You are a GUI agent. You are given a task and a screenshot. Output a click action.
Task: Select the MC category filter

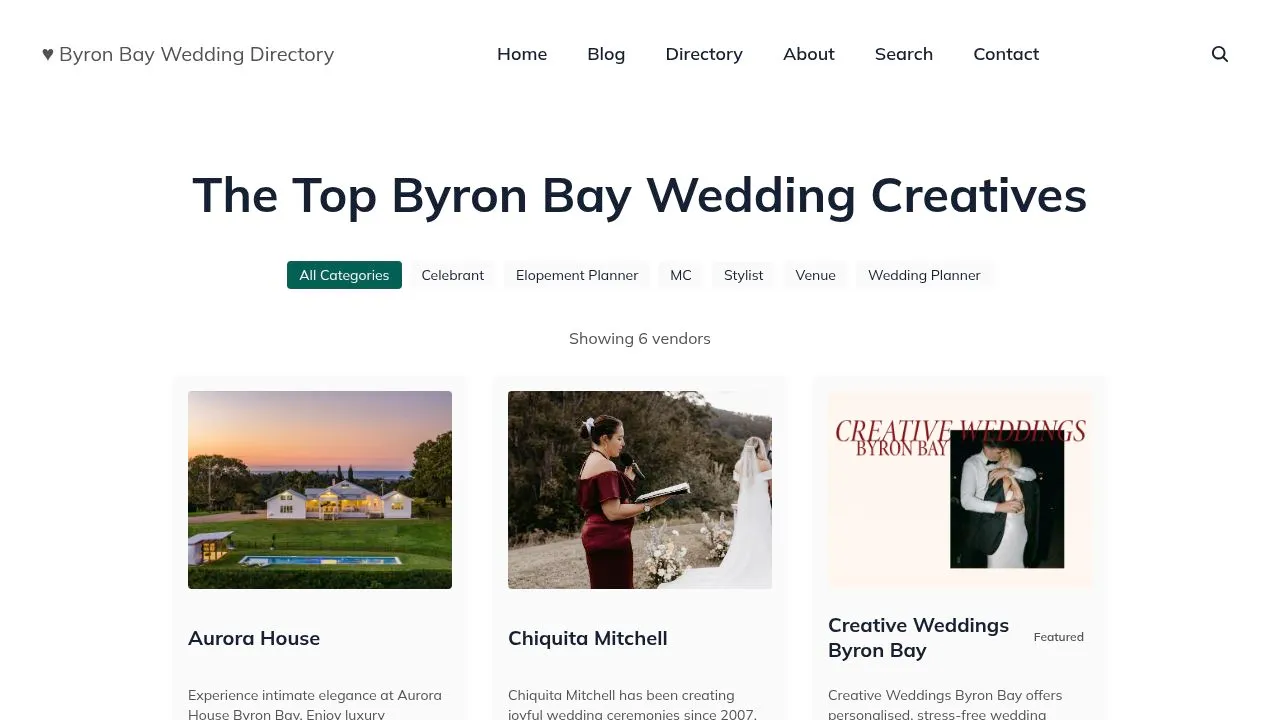pos(681,275)
